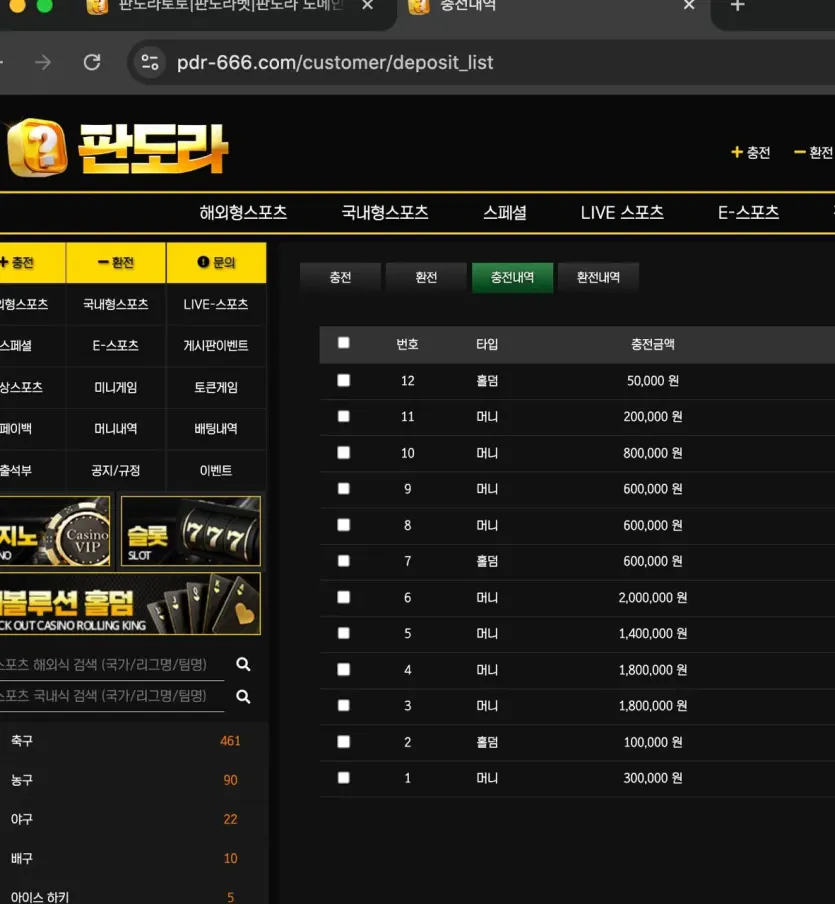This screenshot has width=835, height=904.
Task: Switch to the 환전내역 tab
Action: click(x=598, y=277)
